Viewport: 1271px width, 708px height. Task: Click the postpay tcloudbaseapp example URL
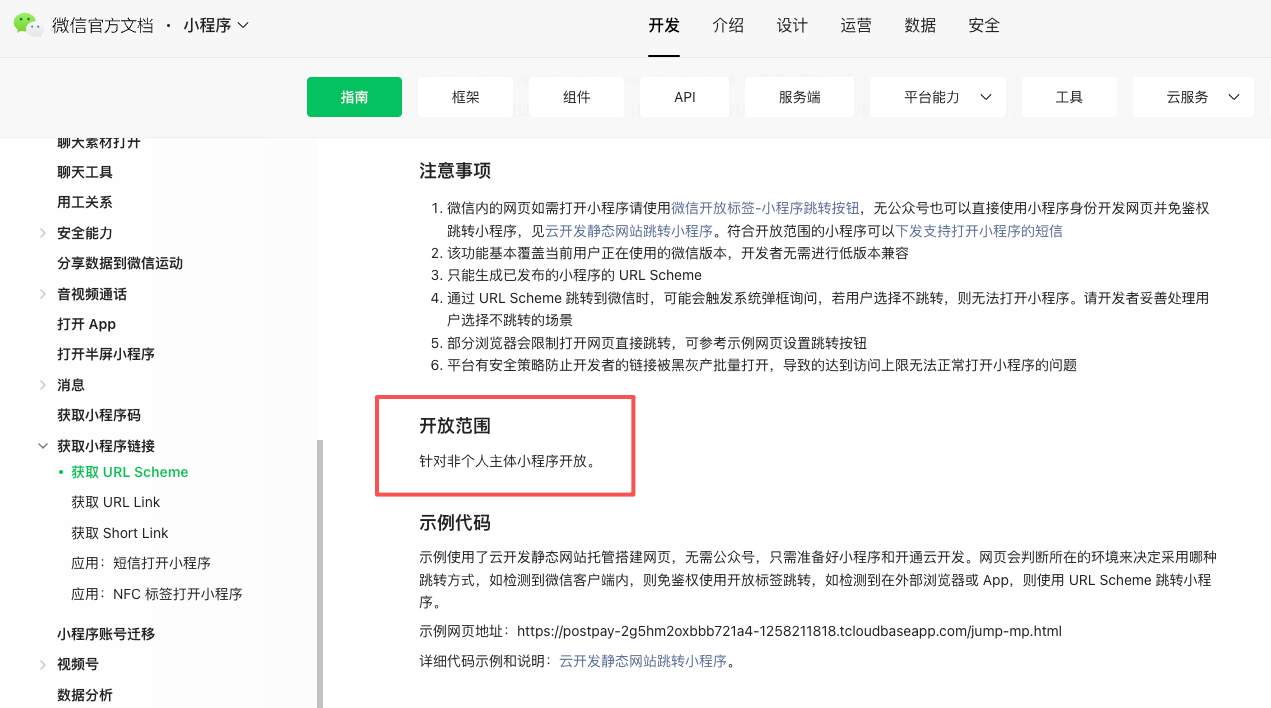tap(789, 631)
